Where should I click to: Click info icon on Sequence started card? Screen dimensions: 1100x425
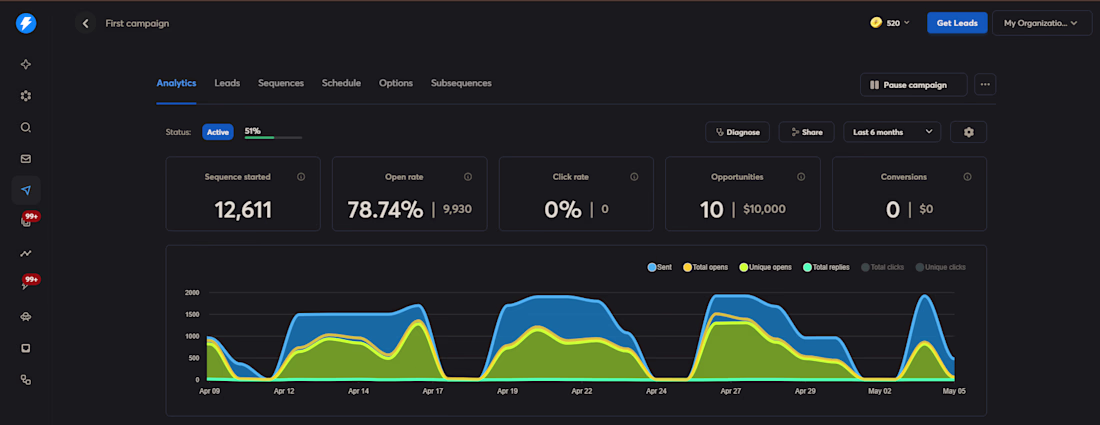pos(301,177)
